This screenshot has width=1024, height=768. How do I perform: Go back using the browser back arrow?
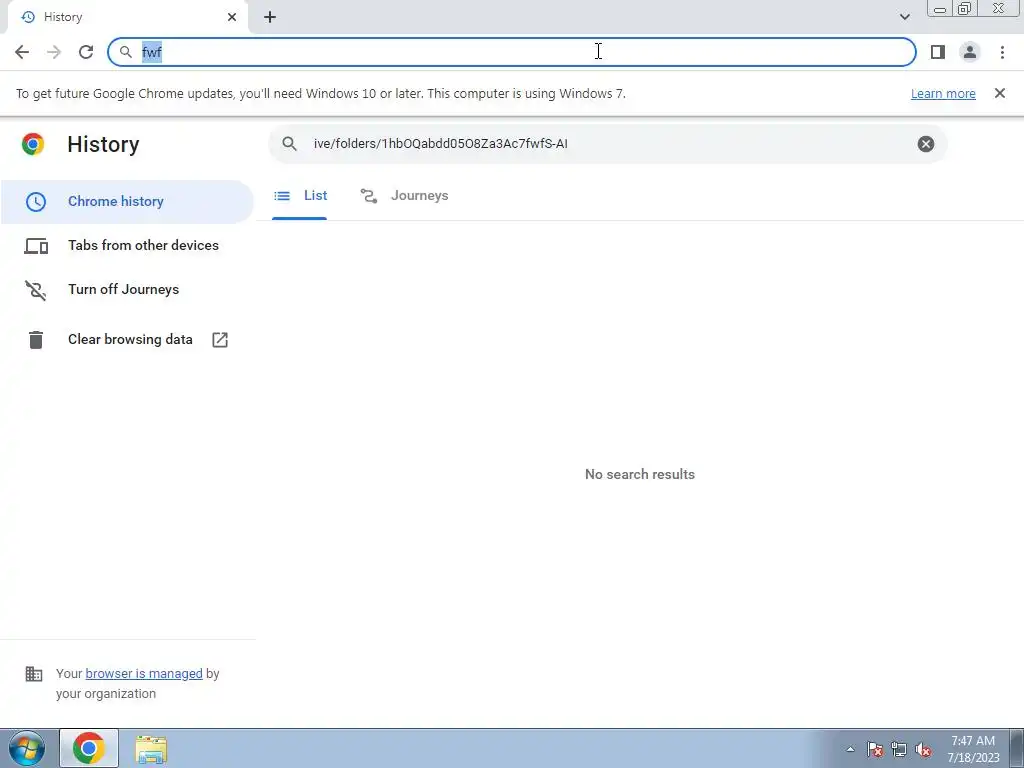coord(22,52)
